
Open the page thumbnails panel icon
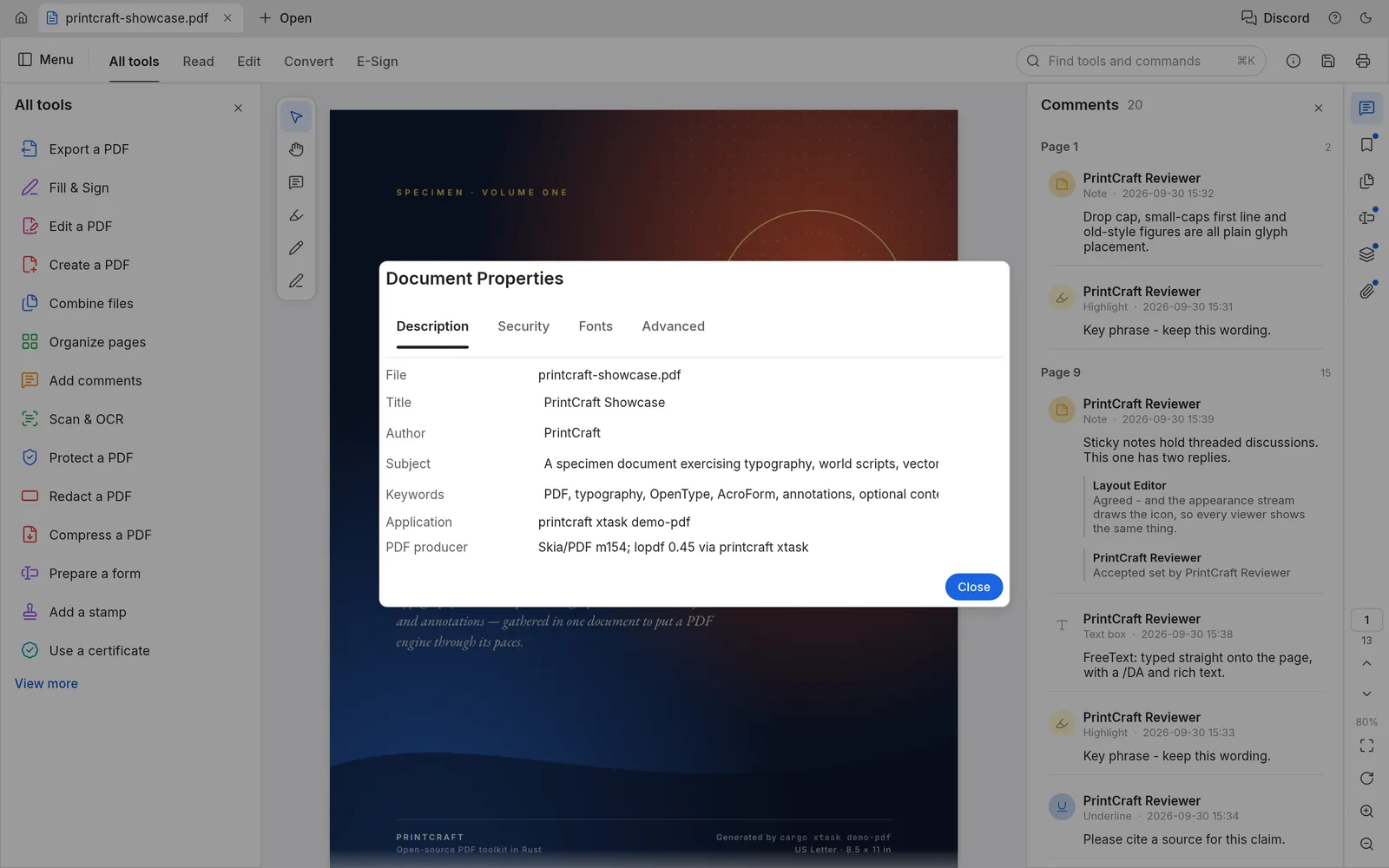click(x=1366, y=181)
